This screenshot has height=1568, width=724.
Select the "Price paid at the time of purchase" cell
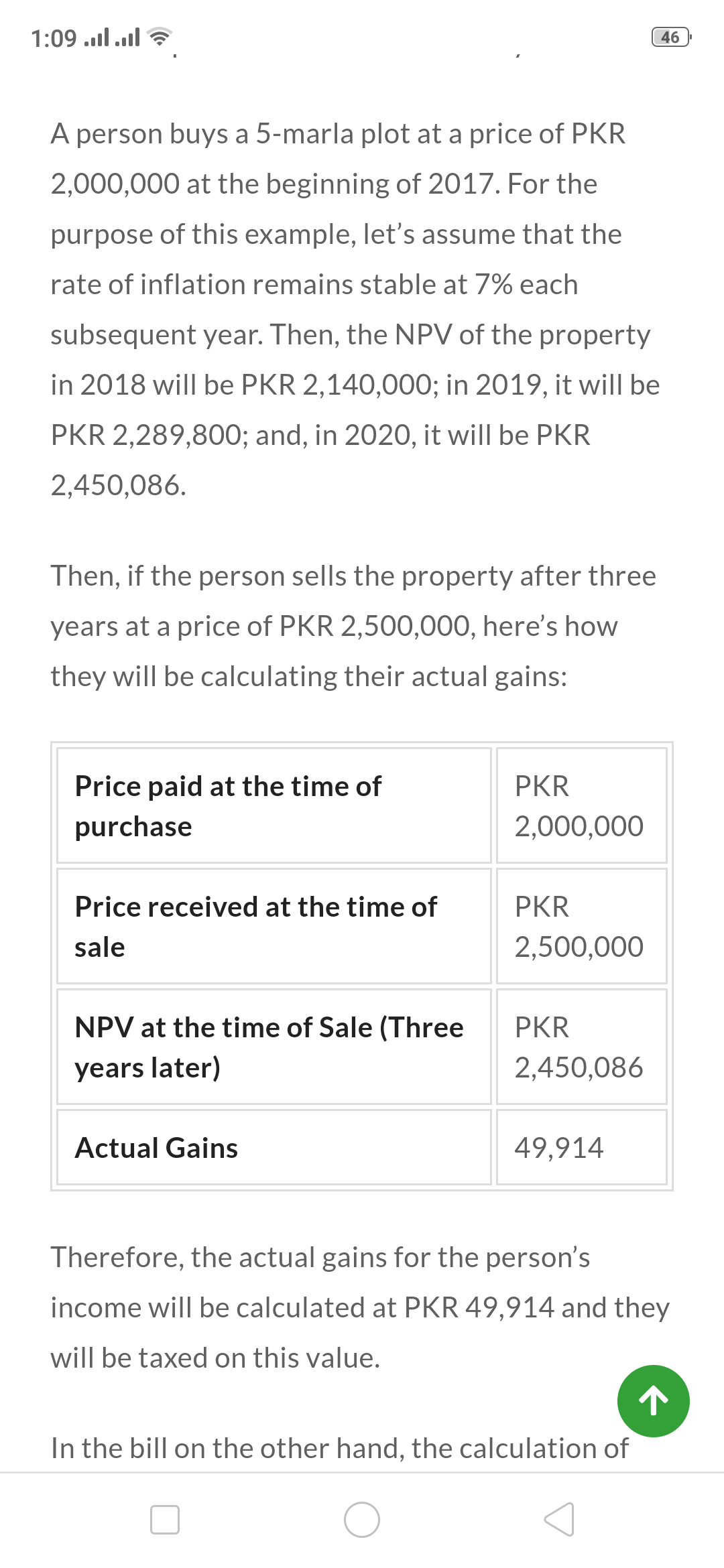click(274, 805)
